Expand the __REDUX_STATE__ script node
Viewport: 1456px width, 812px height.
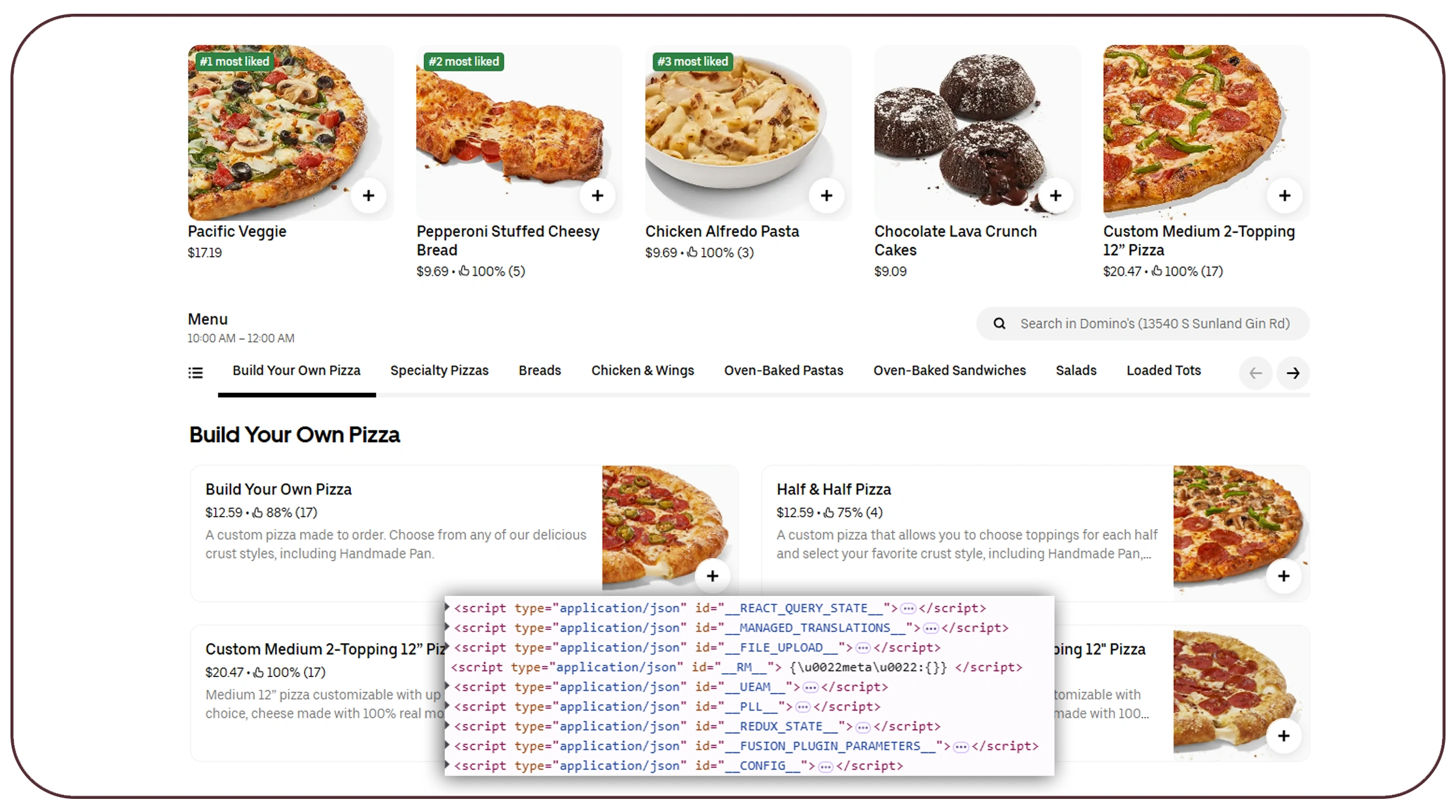coord(449,726)
